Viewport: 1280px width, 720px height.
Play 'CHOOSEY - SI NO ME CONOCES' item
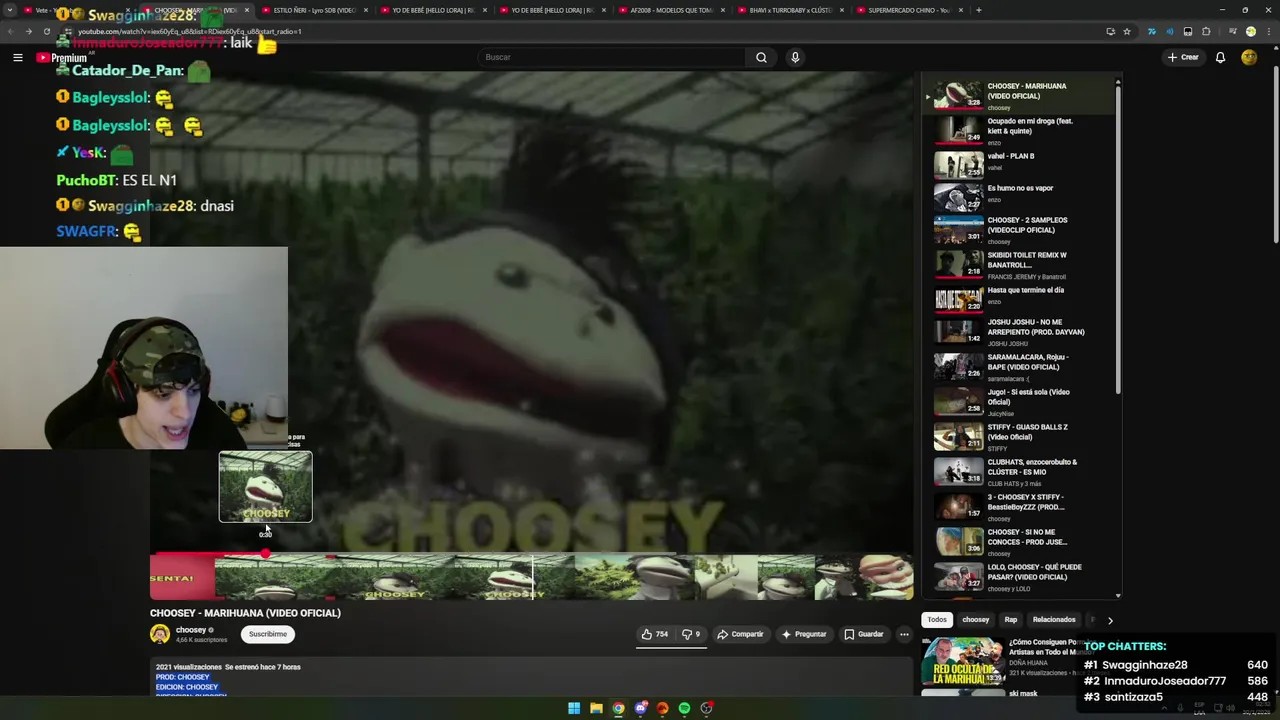pos(1018,542)
